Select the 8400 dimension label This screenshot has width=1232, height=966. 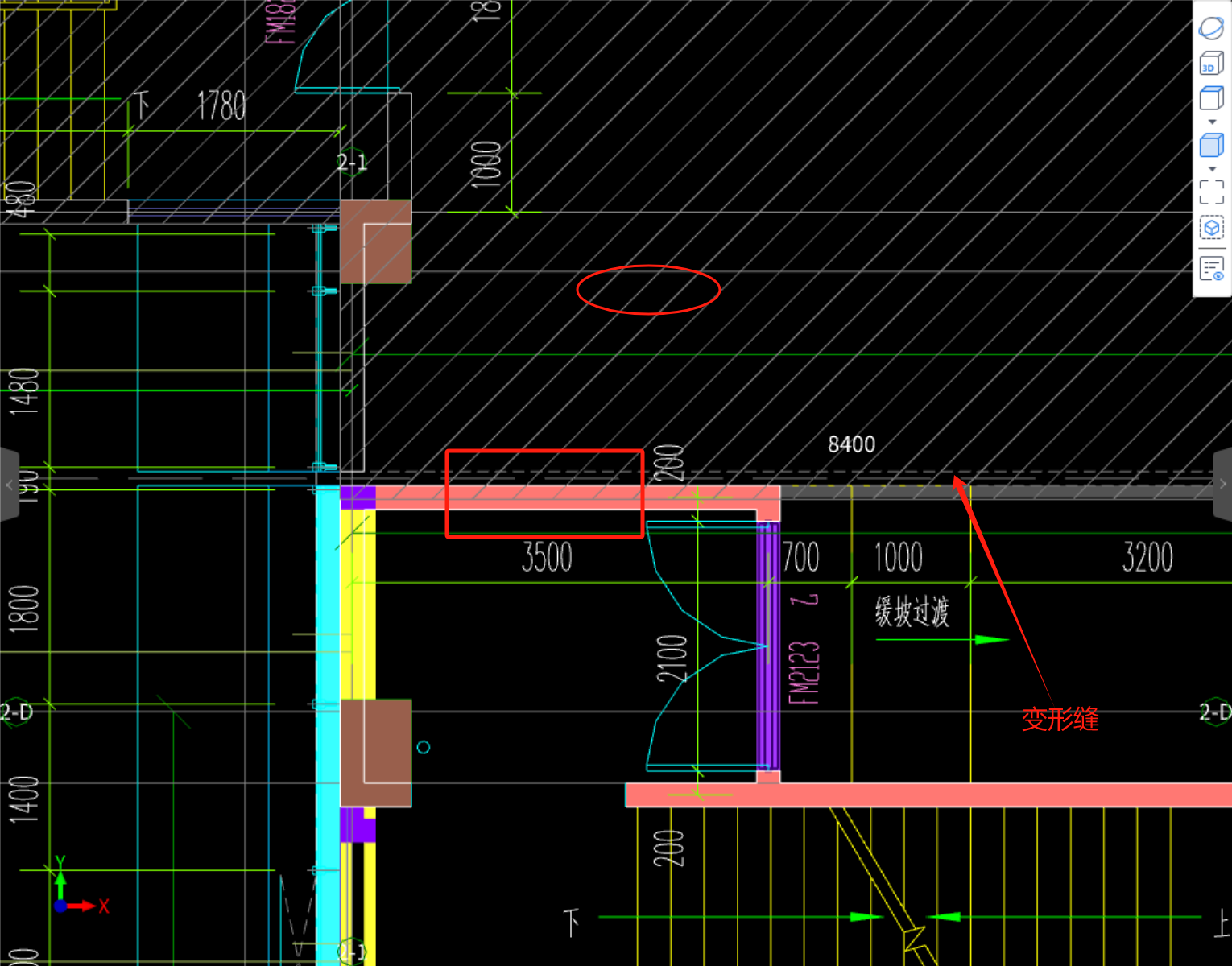point(851,444)
